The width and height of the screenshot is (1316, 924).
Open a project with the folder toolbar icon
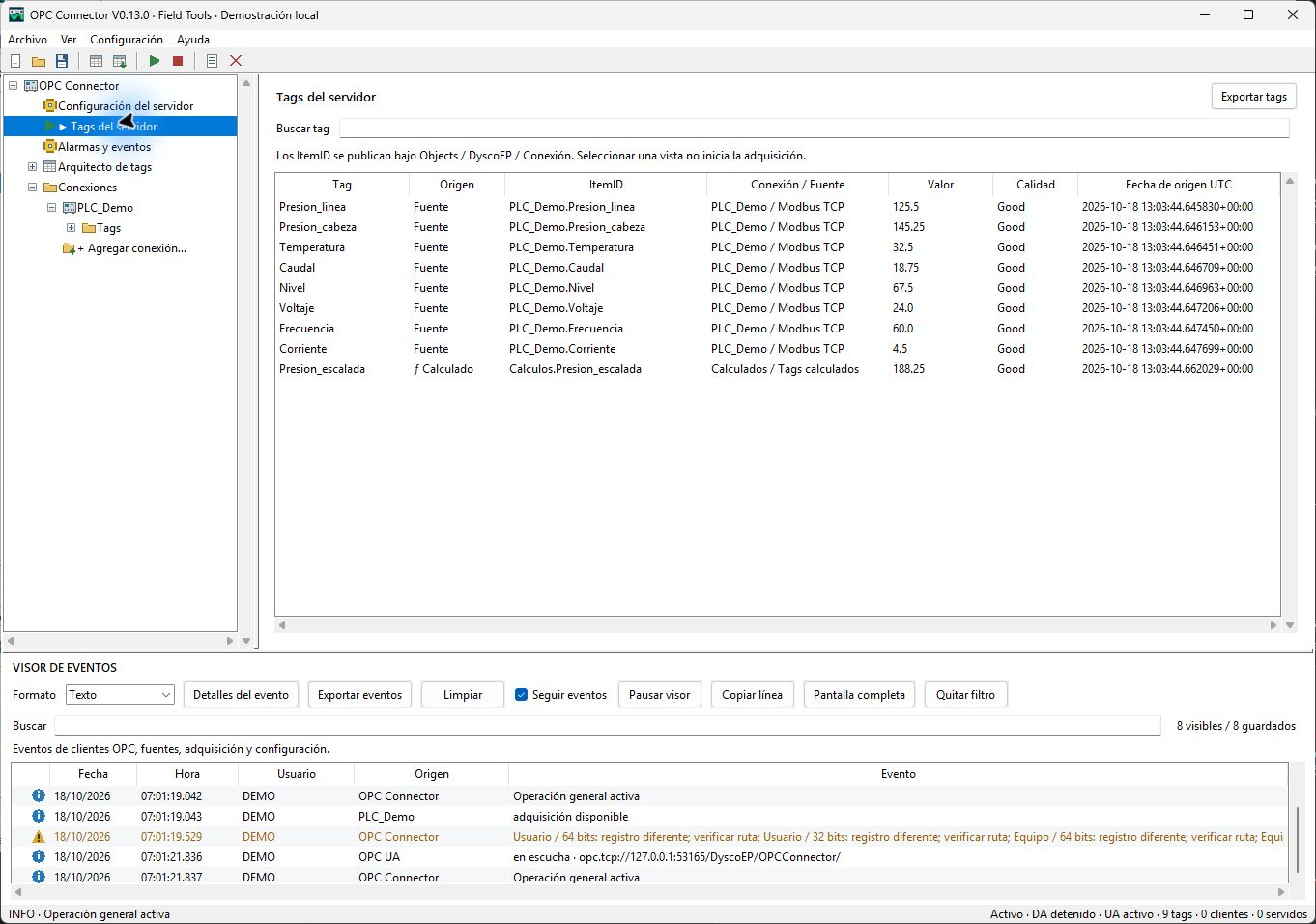pos(39,61)
